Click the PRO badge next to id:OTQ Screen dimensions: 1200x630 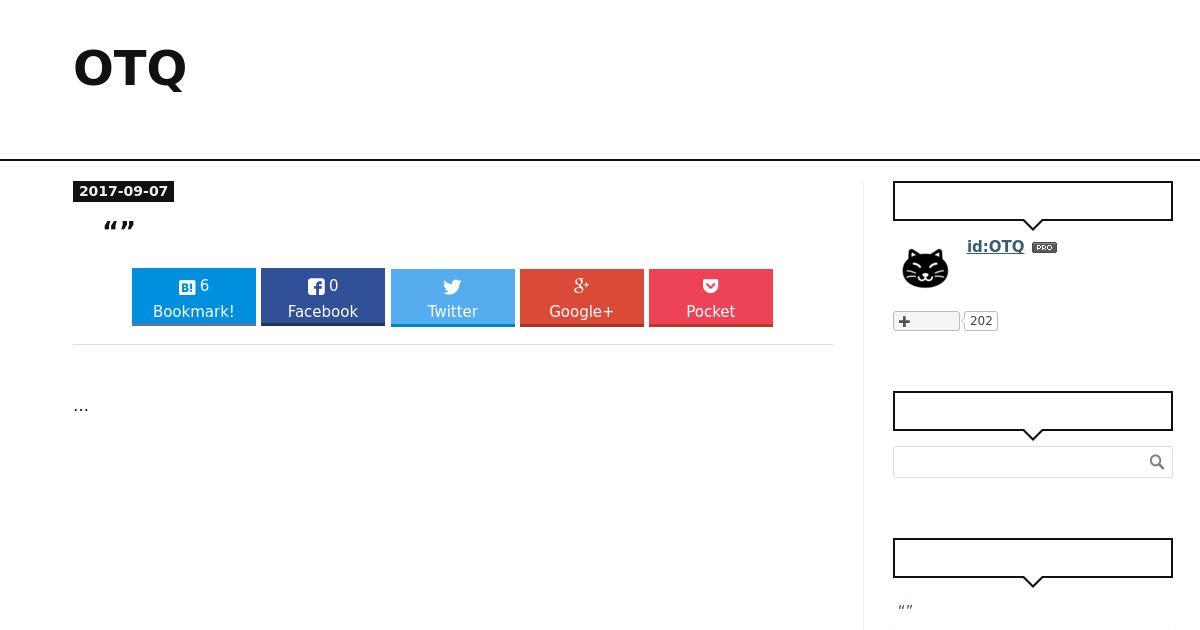1044,247
